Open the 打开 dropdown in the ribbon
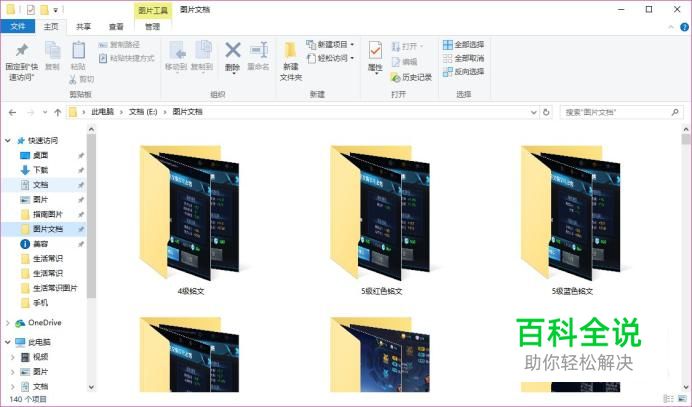692x407 pixels. point(407,46)
